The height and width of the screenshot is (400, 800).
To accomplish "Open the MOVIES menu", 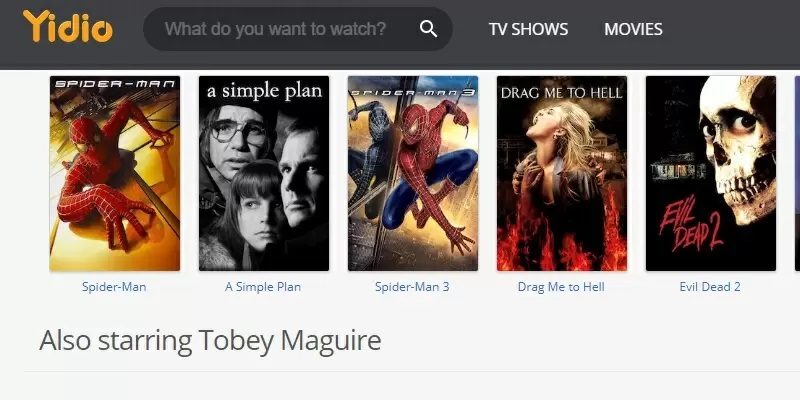I will [x=633, y=29].
